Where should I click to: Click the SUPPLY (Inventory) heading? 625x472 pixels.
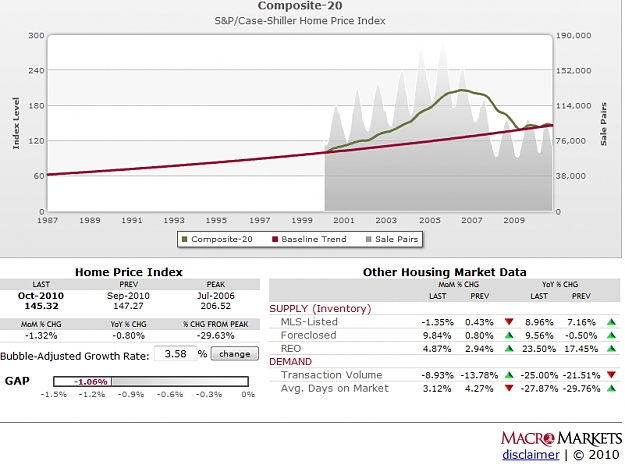point(320,309)
